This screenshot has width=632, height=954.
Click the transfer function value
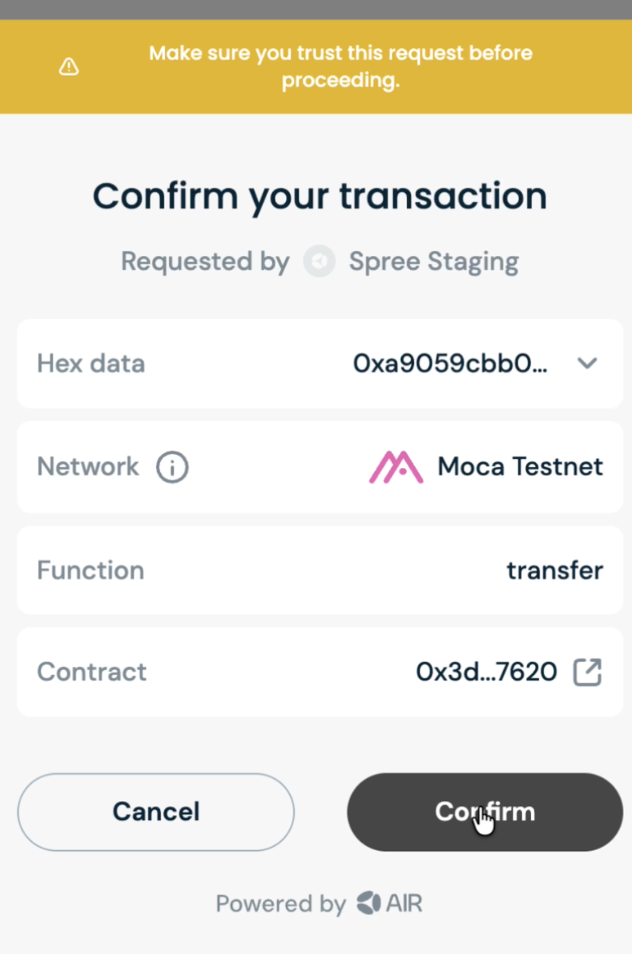tap(554, 570)
